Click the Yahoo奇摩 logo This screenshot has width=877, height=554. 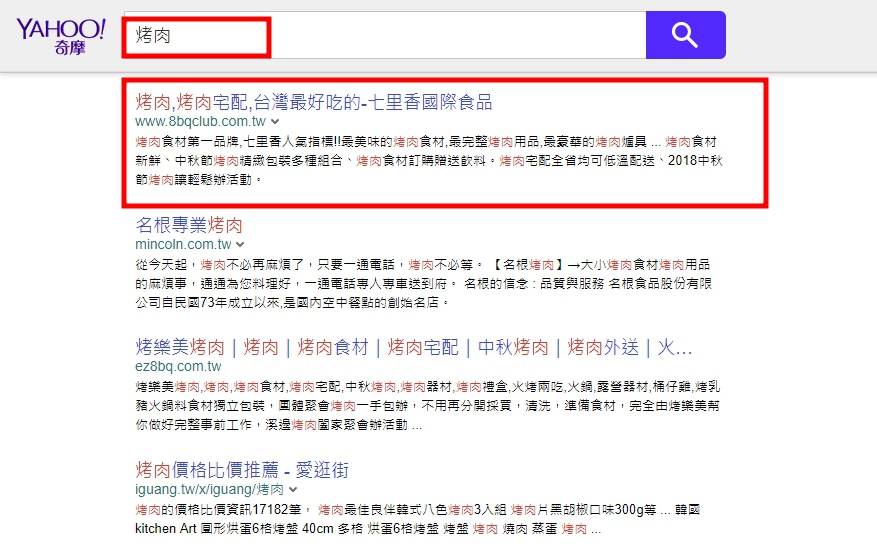pyautogui.click(x=61, y=36)
